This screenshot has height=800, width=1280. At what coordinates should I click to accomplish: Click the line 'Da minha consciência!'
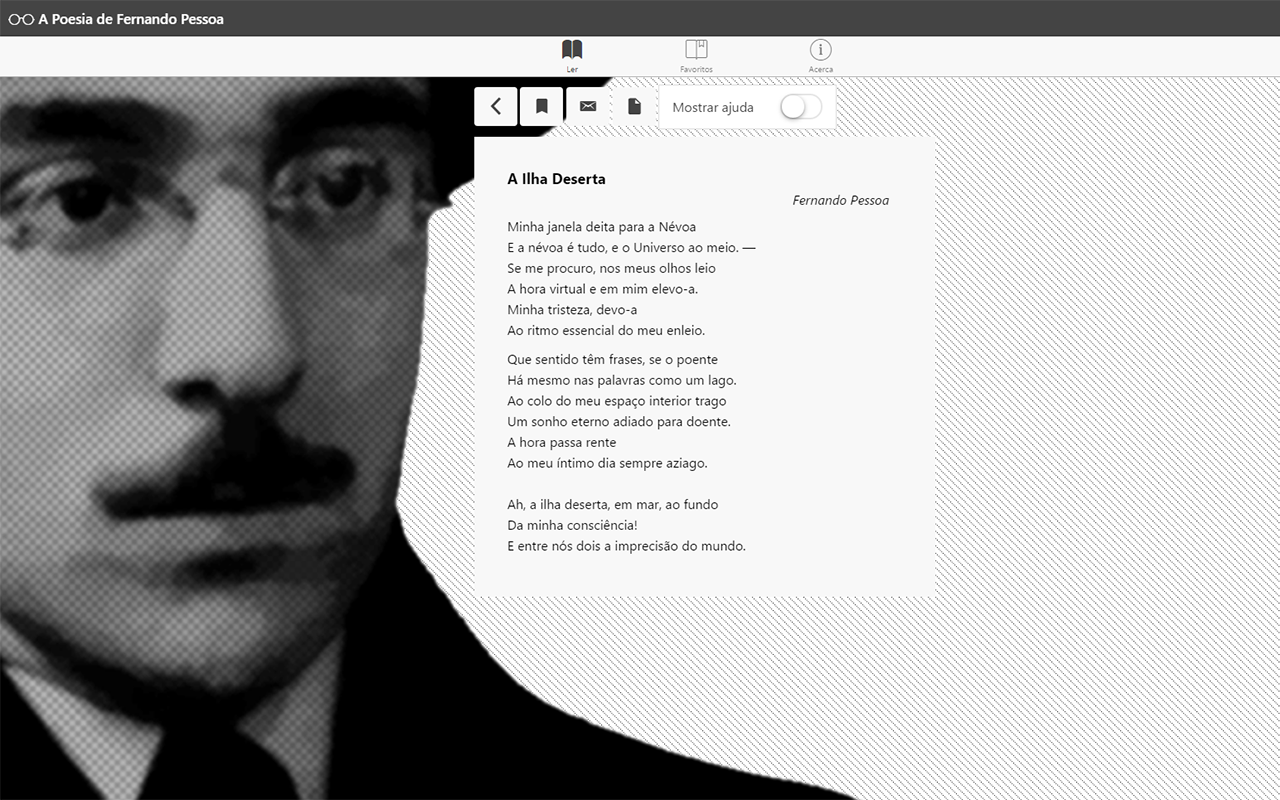pyautogui.click(x=572, y=526)
